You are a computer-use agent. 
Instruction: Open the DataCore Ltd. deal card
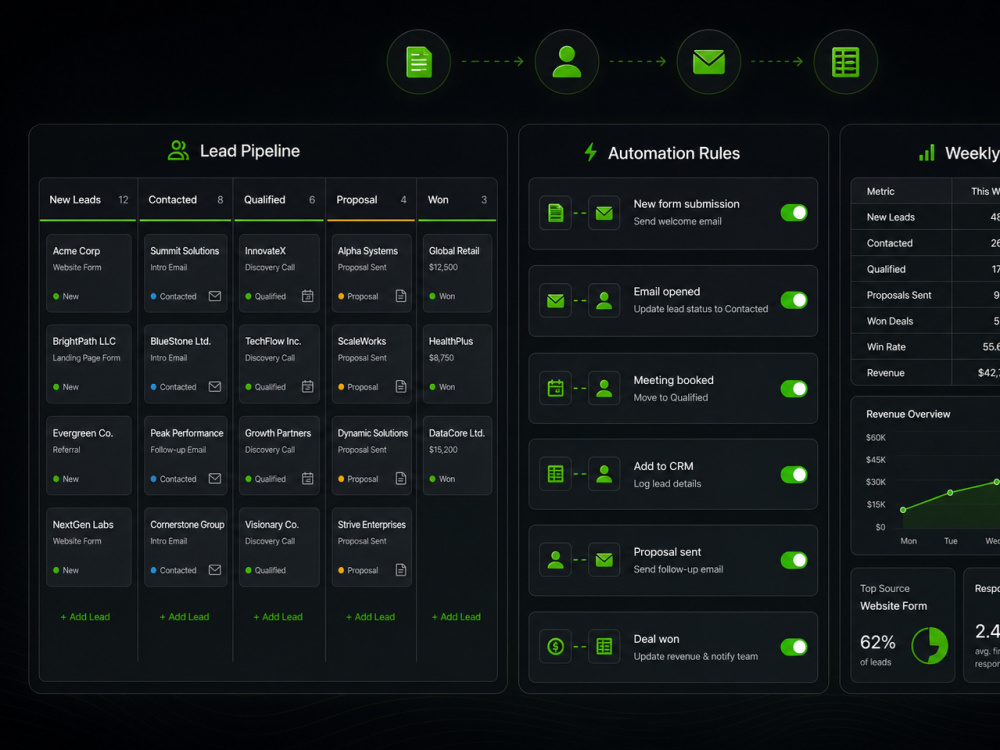click(457, 455)
